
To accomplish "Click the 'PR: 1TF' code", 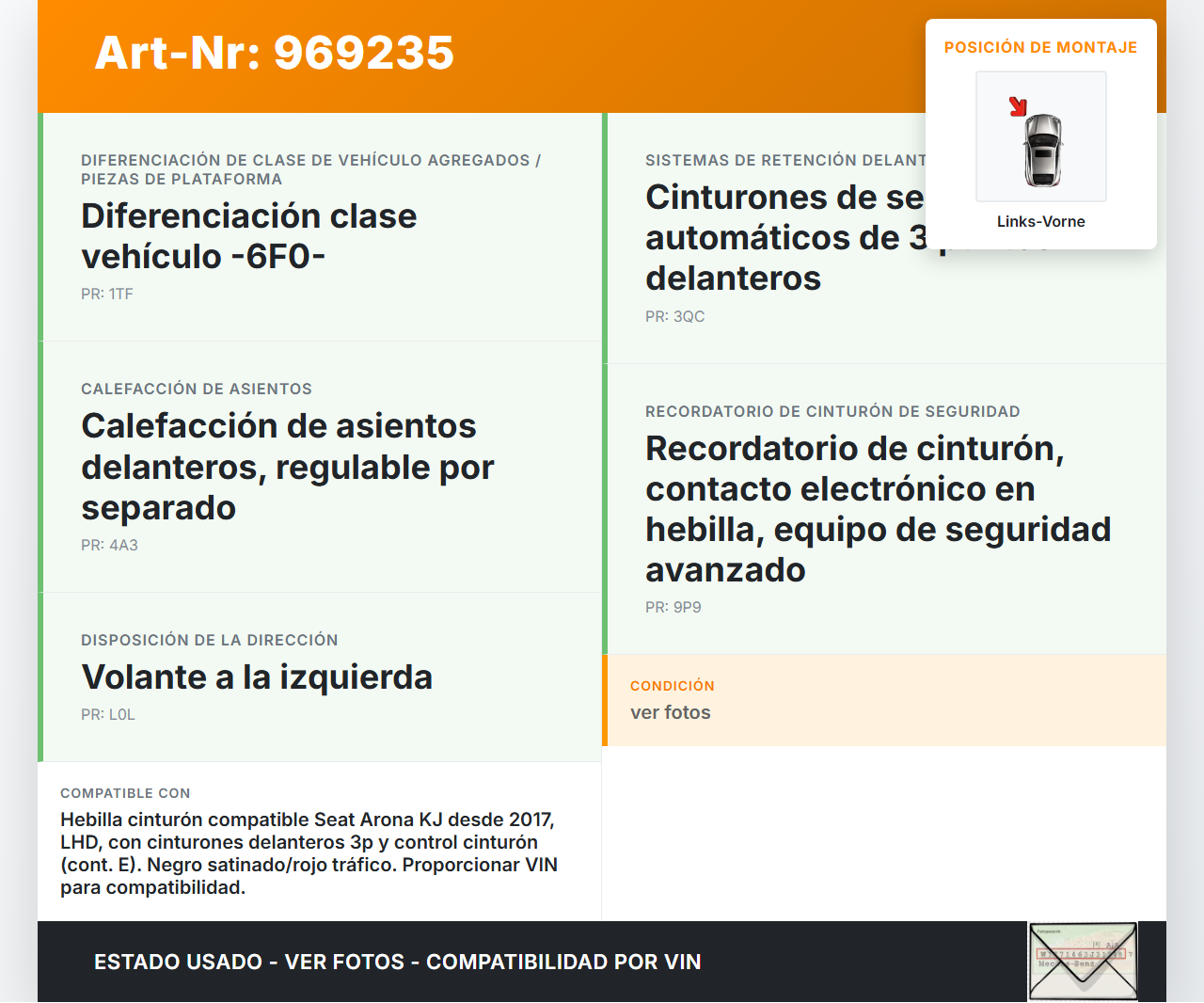I will point(107,294).
